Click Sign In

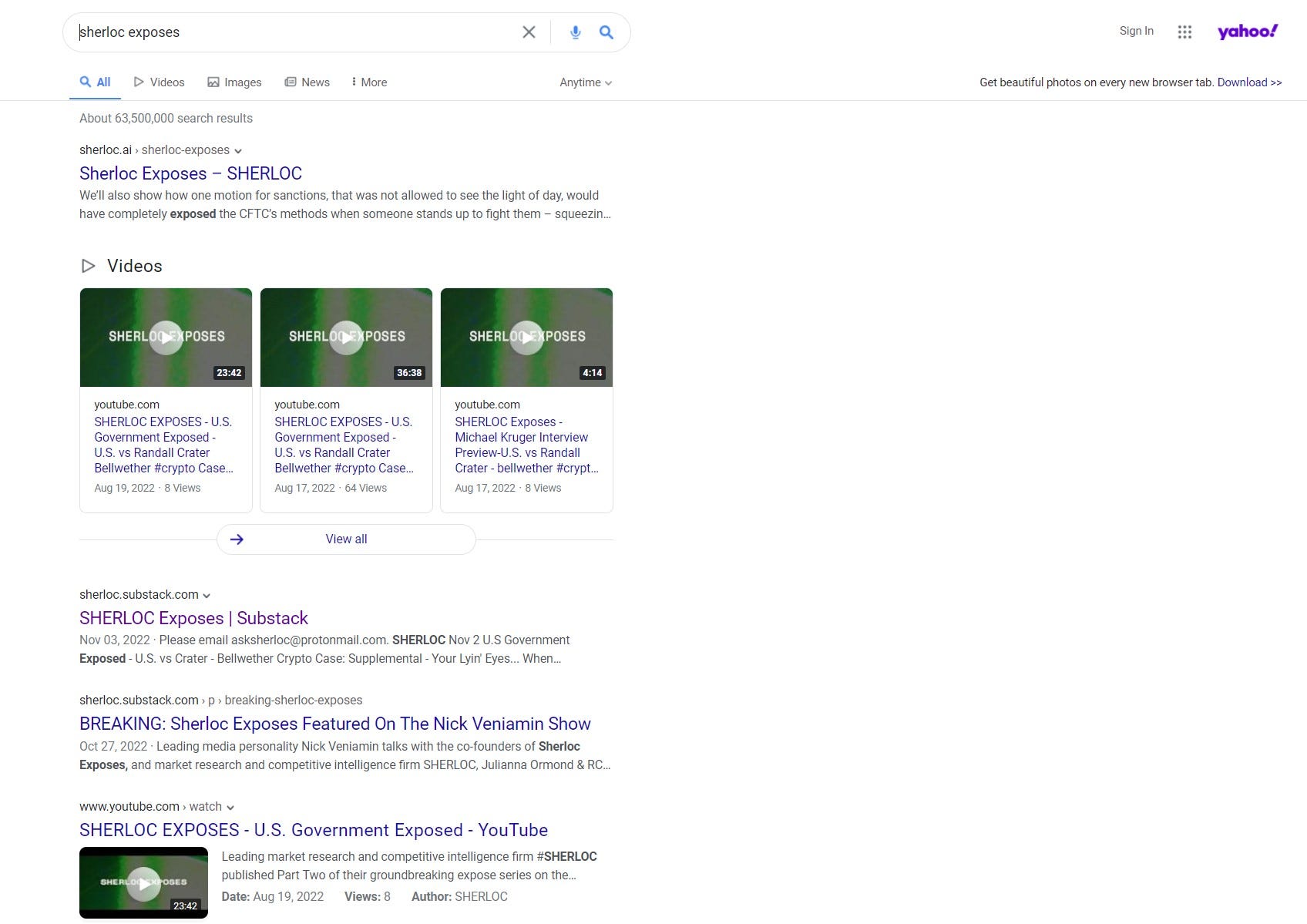click(1136, 31)
